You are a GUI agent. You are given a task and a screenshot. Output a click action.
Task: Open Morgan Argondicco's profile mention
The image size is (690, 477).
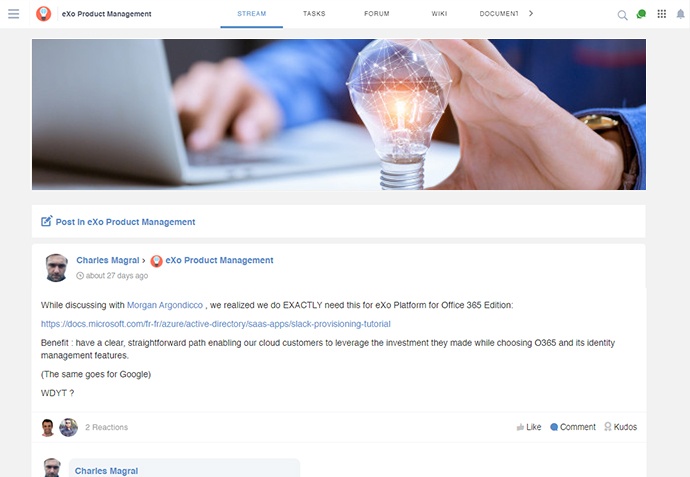[165, 305]
